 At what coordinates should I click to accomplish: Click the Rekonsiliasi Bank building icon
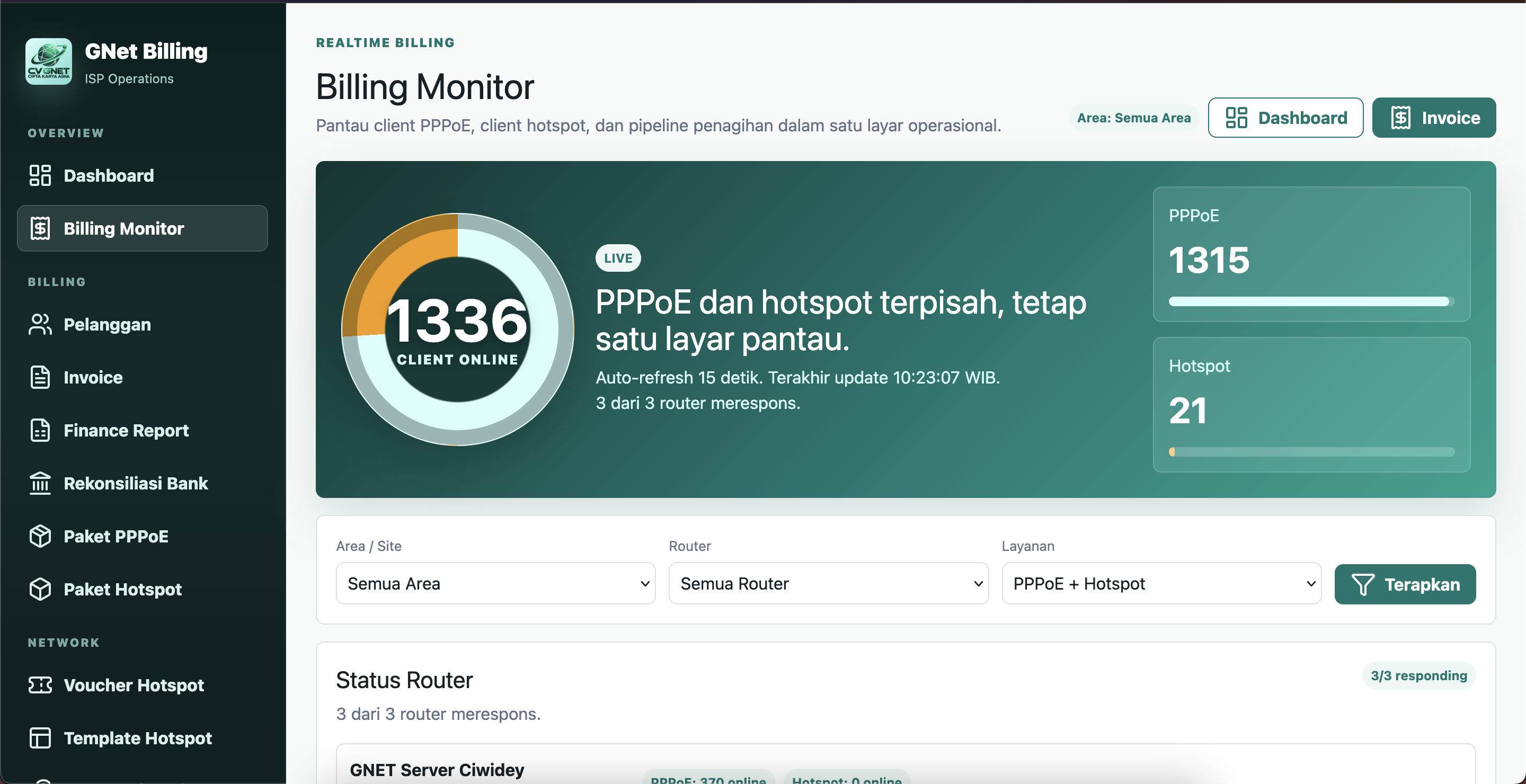[40, 483]
